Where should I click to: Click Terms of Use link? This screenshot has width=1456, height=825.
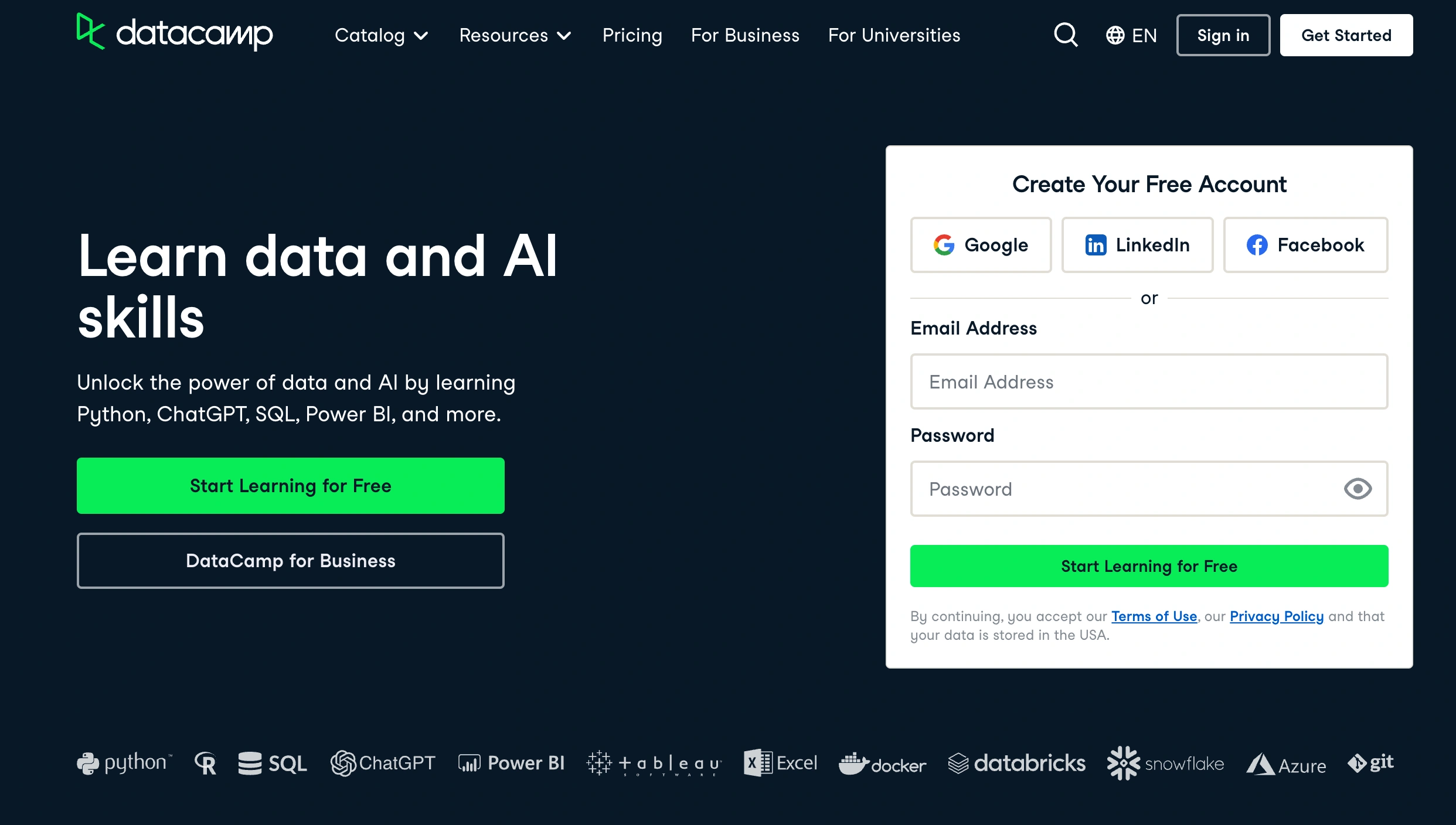1154,616
